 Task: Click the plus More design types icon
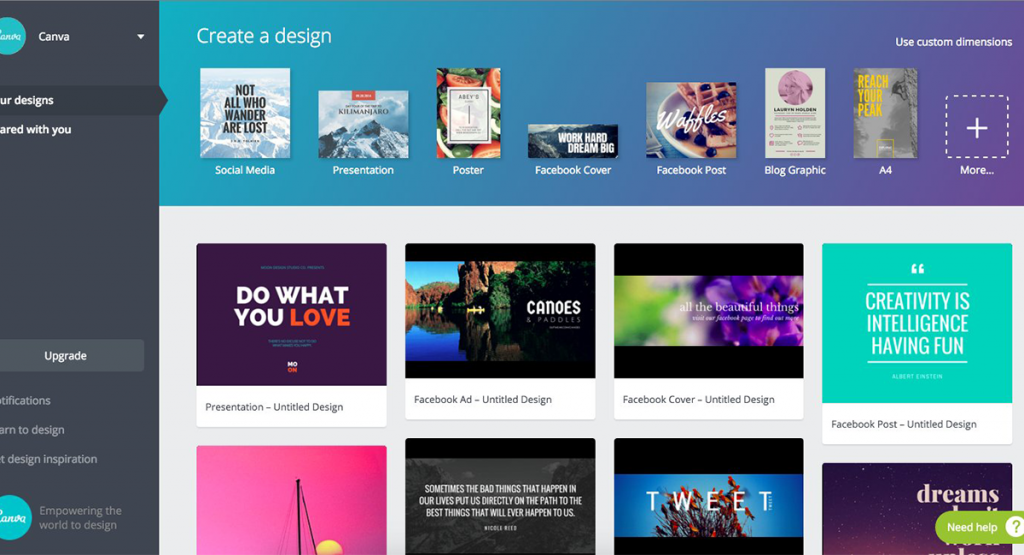coord(977,127)
